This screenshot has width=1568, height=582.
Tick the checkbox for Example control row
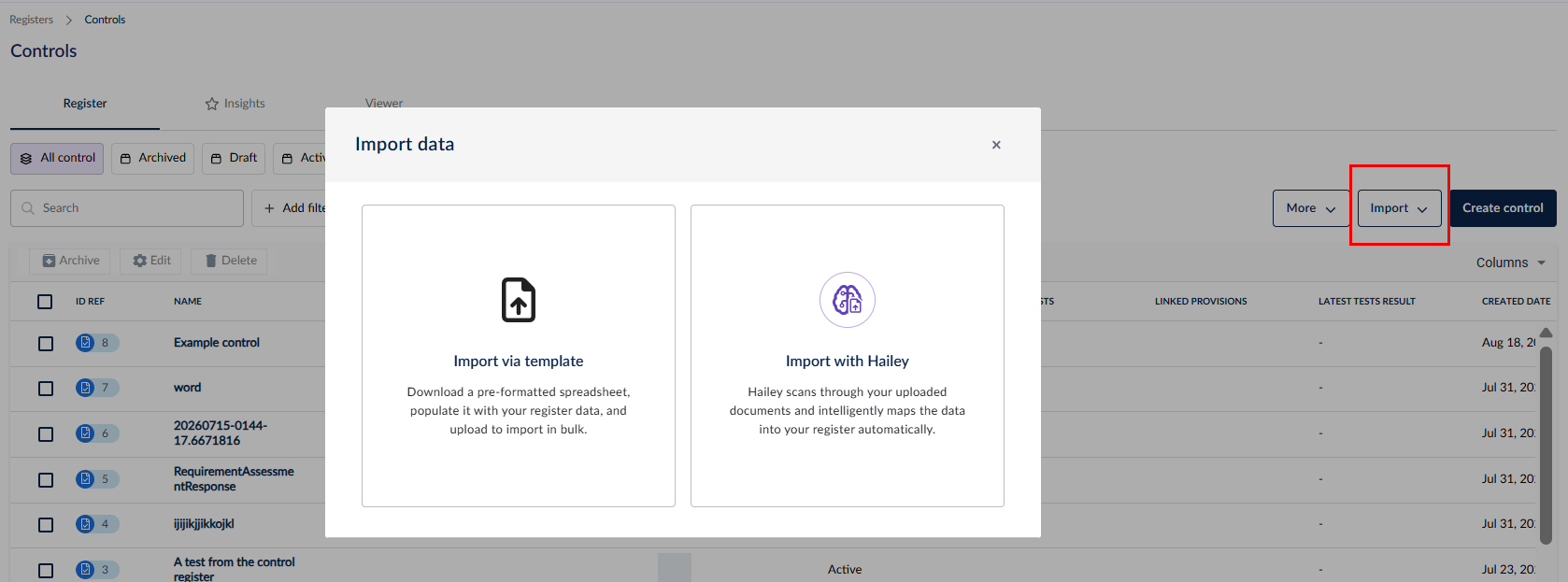pyautogui.click(x=46, y=344)
